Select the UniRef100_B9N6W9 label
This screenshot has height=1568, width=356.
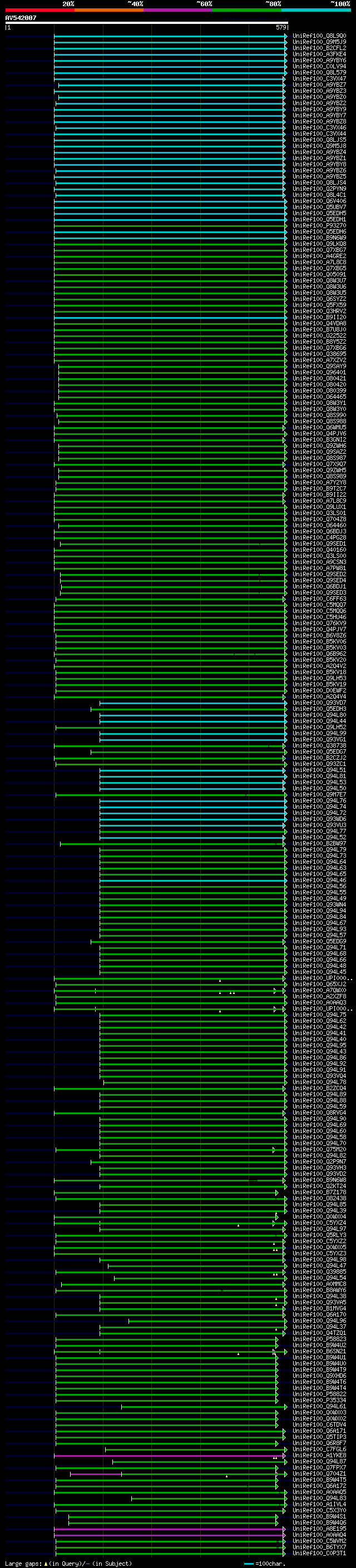coord(319,238)
